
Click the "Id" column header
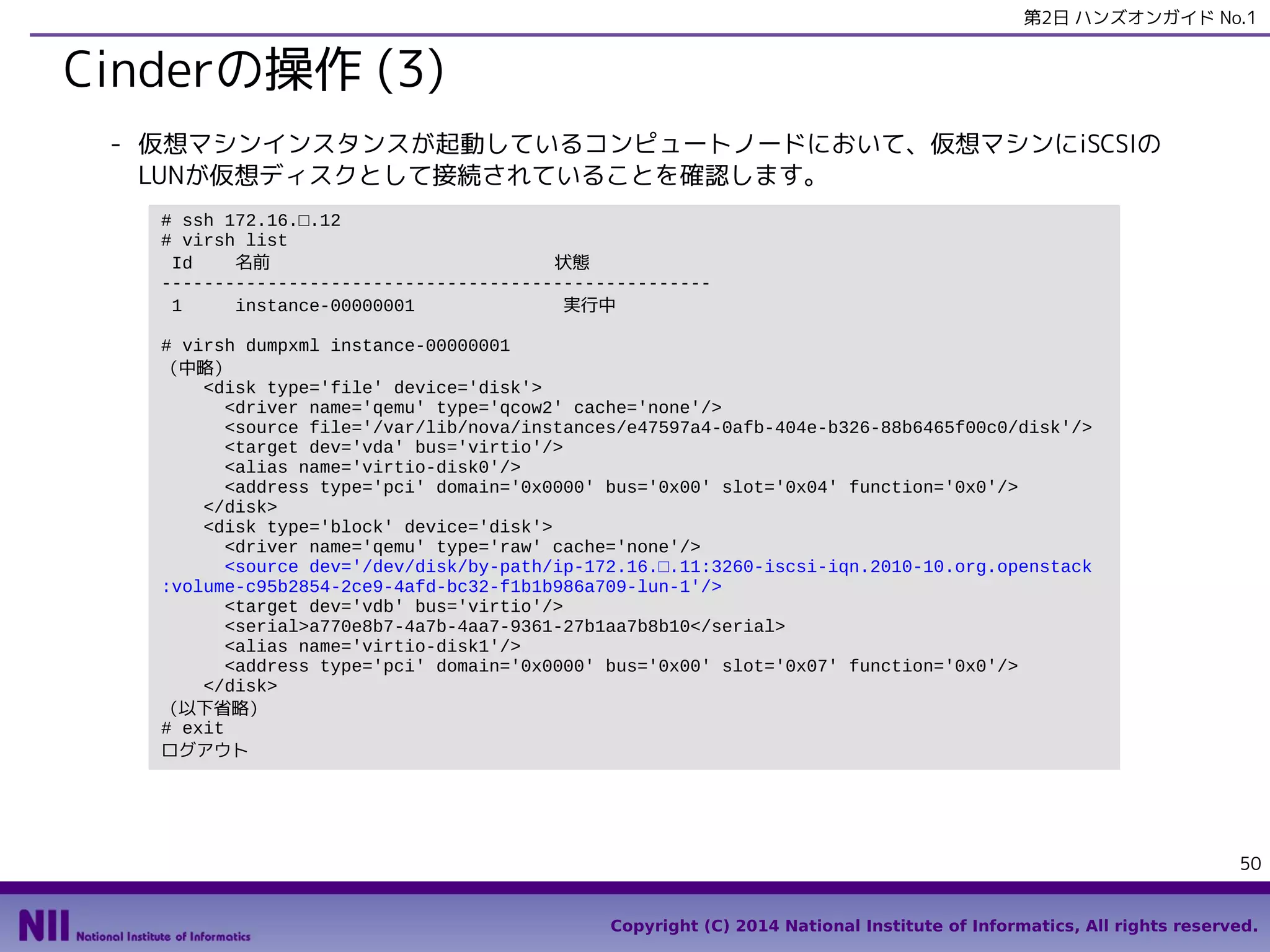pyautogui.click(x=182, y=263)
